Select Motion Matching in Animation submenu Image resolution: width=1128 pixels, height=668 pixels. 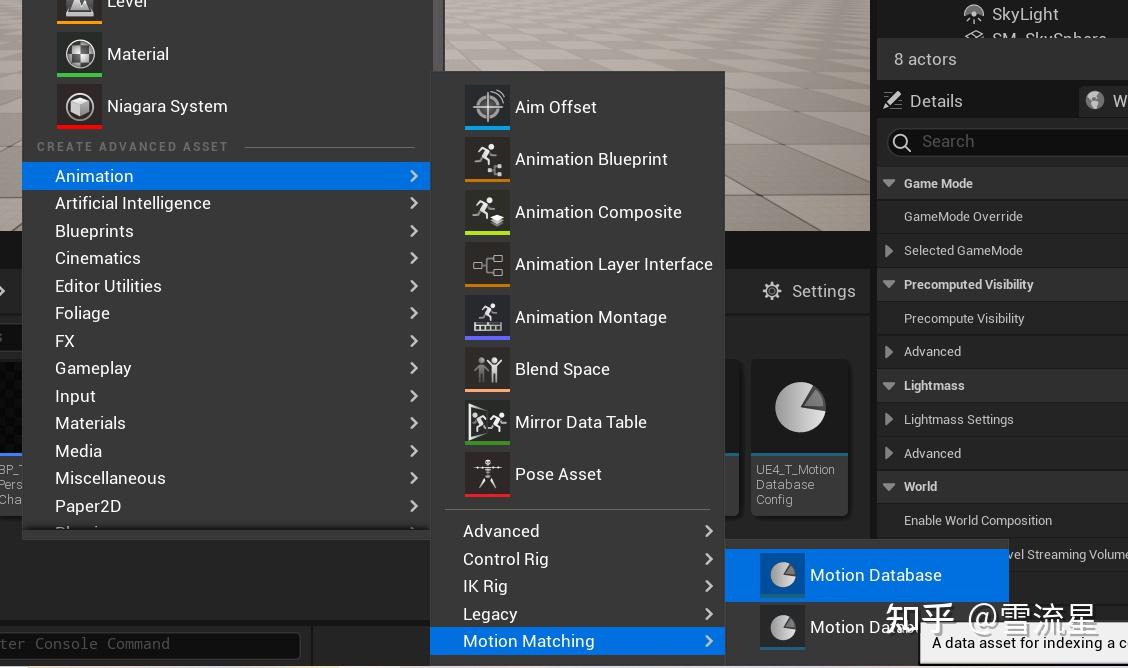pos(577,641)
